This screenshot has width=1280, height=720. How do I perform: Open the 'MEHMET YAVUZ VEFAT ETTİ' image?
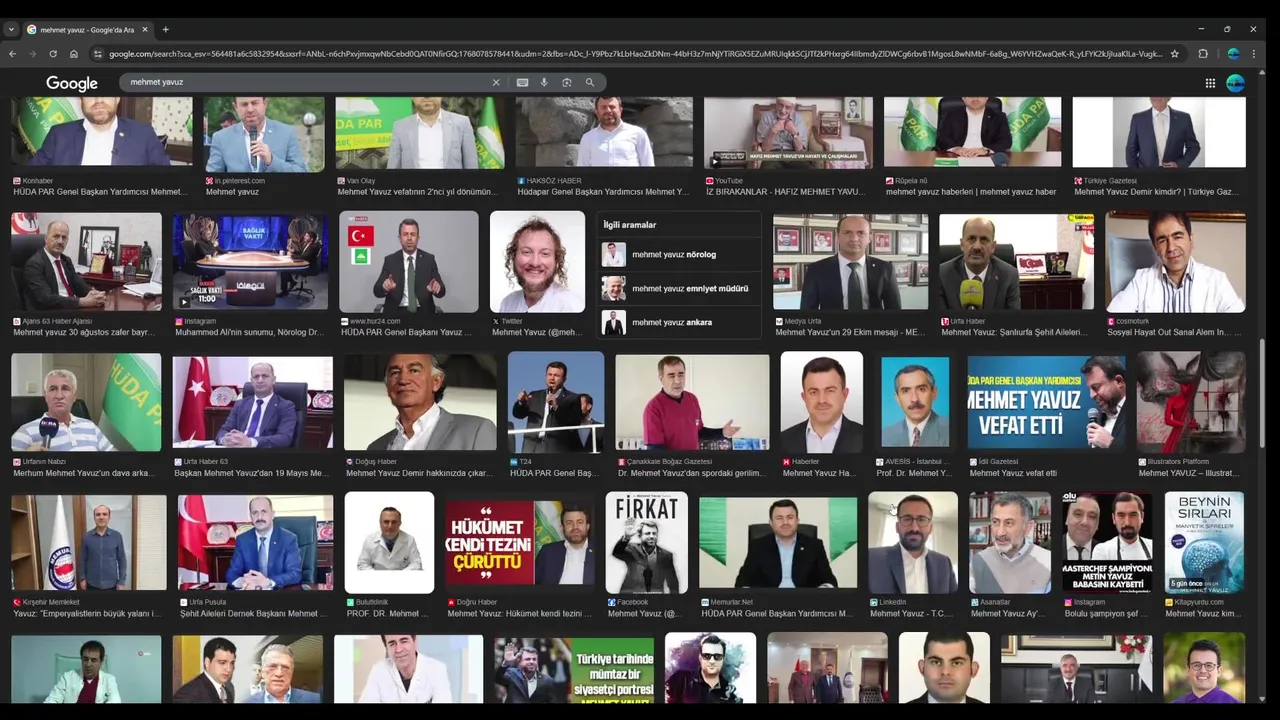1046,402
